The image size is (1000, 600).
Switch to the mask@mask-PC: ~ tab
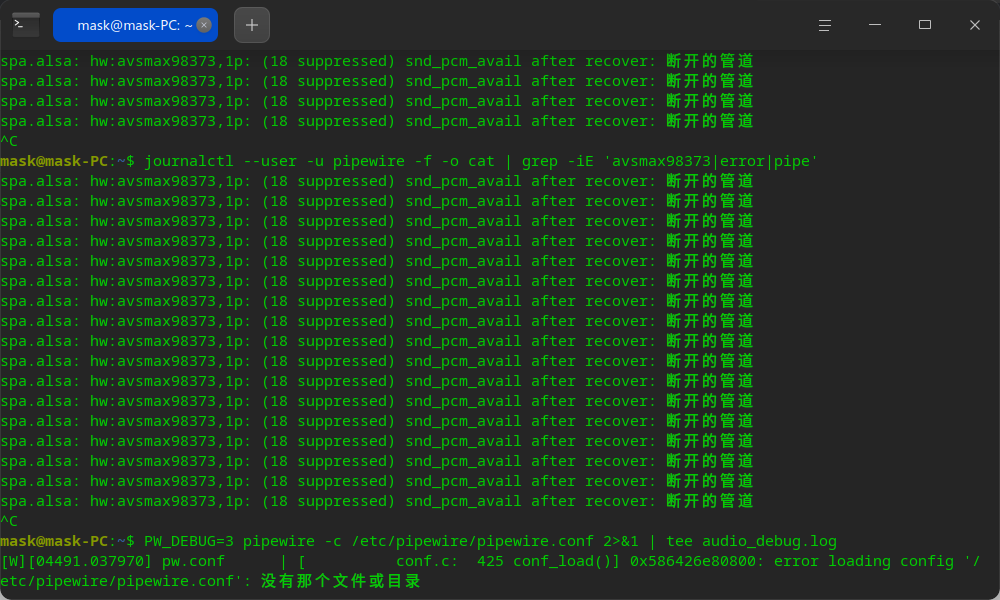click(135, 25)
